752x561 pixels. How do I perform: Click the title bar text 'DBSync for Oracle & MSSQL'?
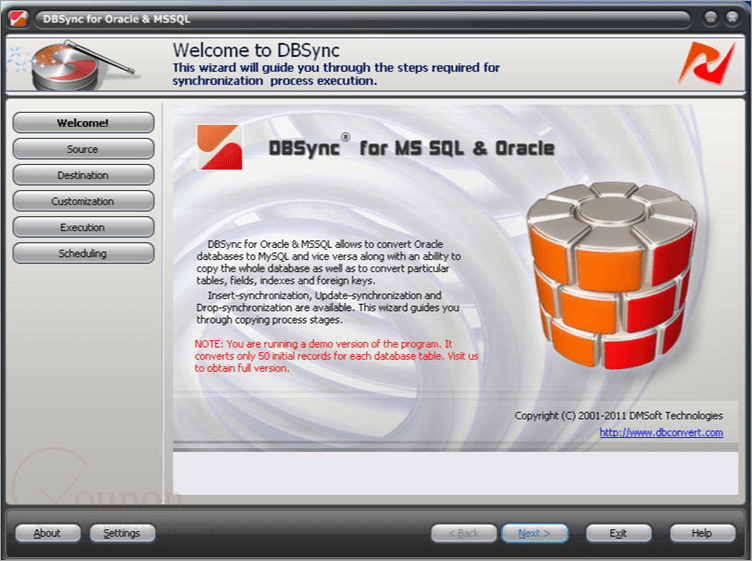[x=117, y=19]
